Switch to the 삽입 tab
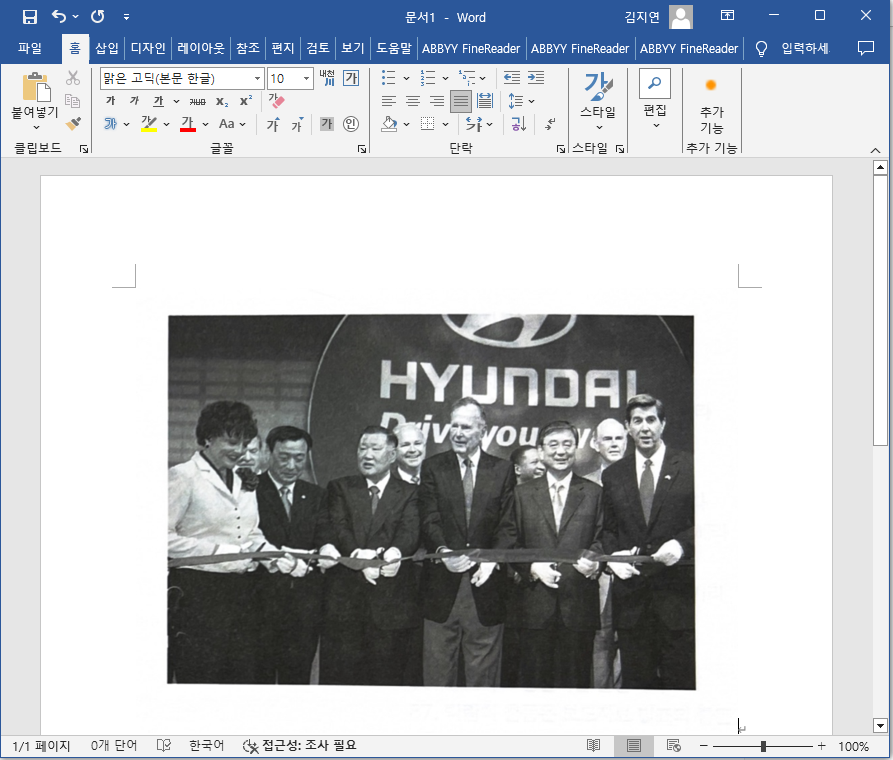Viewport: 893px width, 760px height. [106, 48]
